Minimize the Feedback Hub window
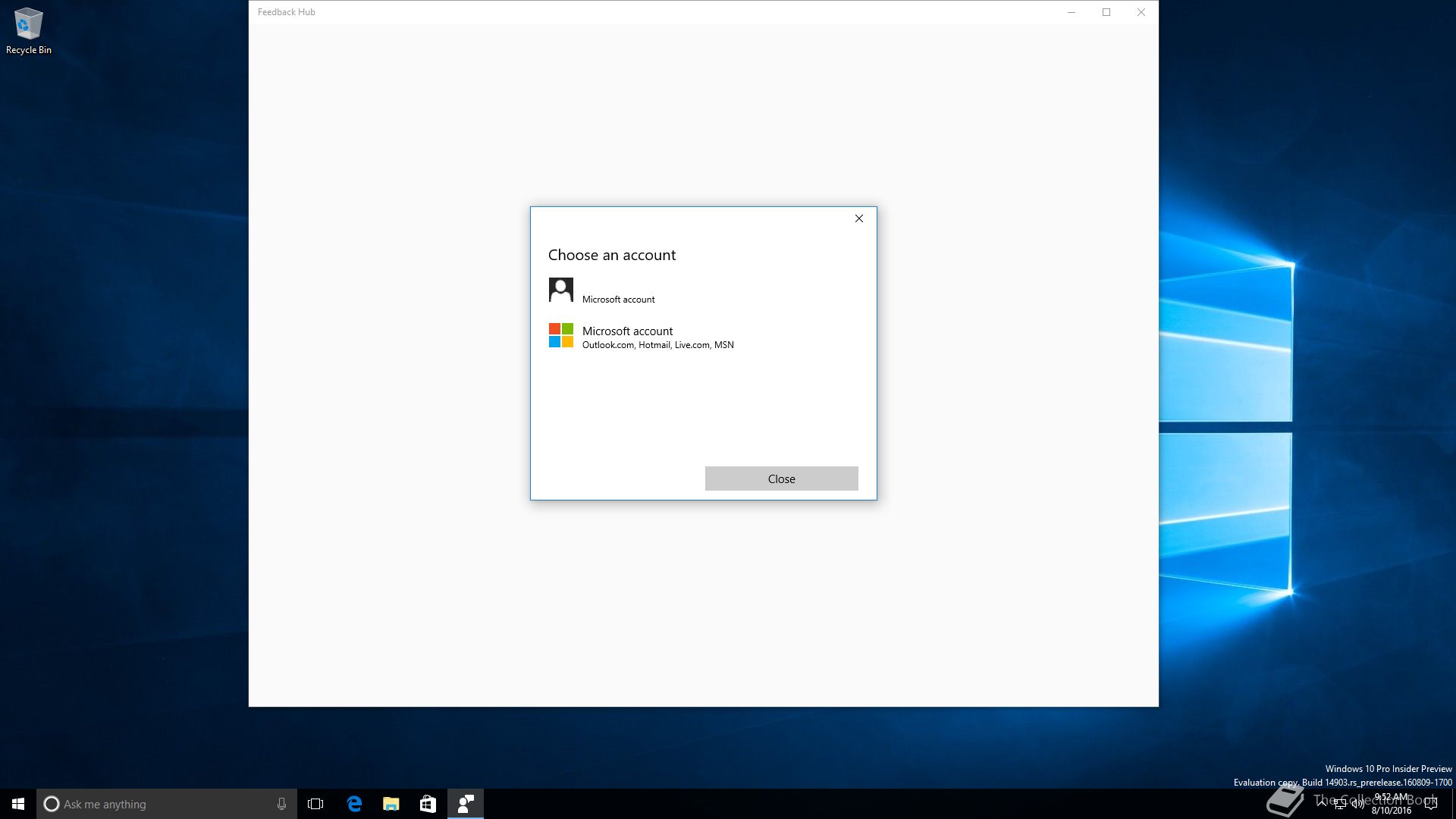Viewport: 1456px width, 819px height. [1072, 12]
